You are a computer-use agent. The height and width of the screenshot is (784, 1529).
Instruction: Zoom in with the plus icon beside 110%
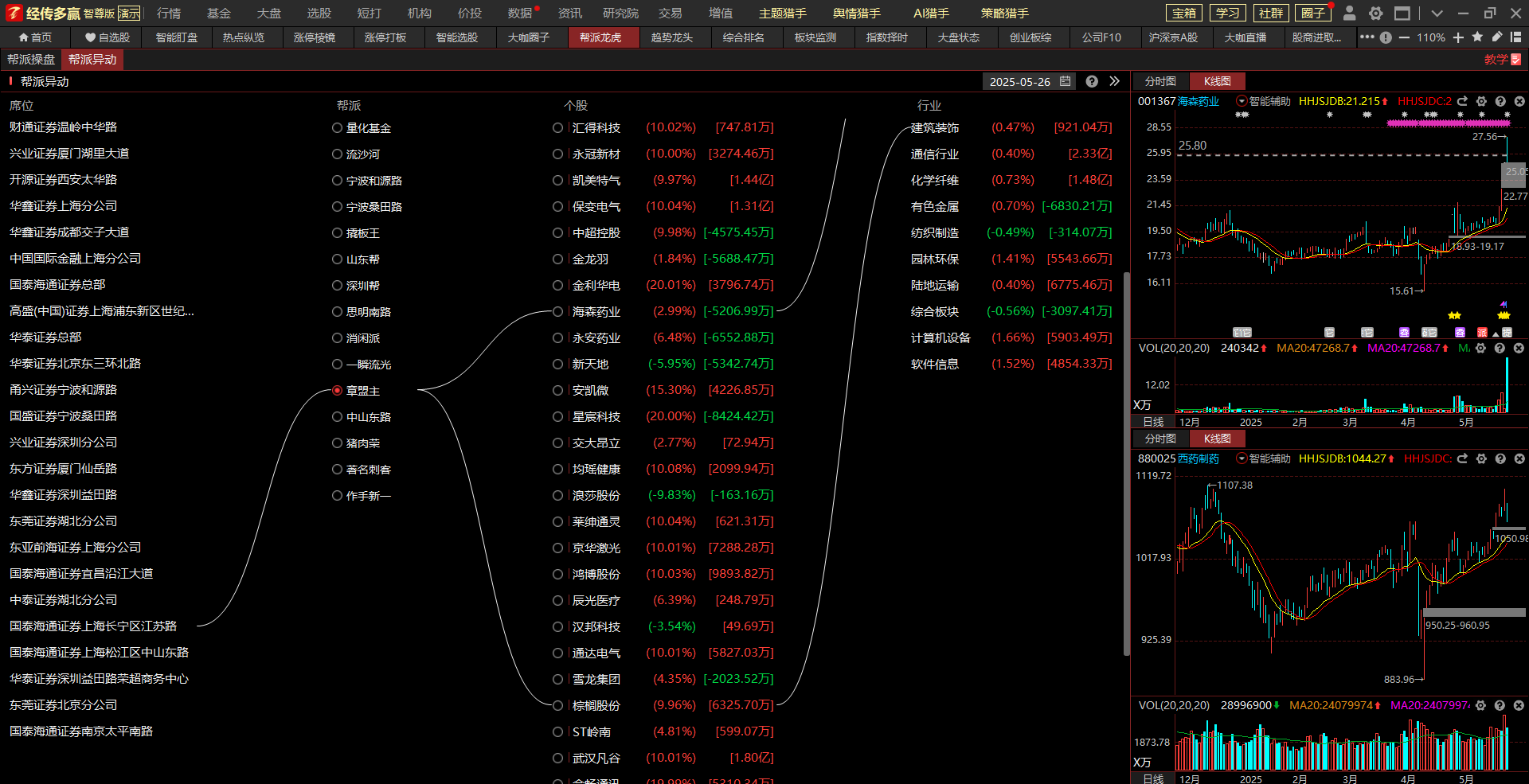tap(1458, 37)
